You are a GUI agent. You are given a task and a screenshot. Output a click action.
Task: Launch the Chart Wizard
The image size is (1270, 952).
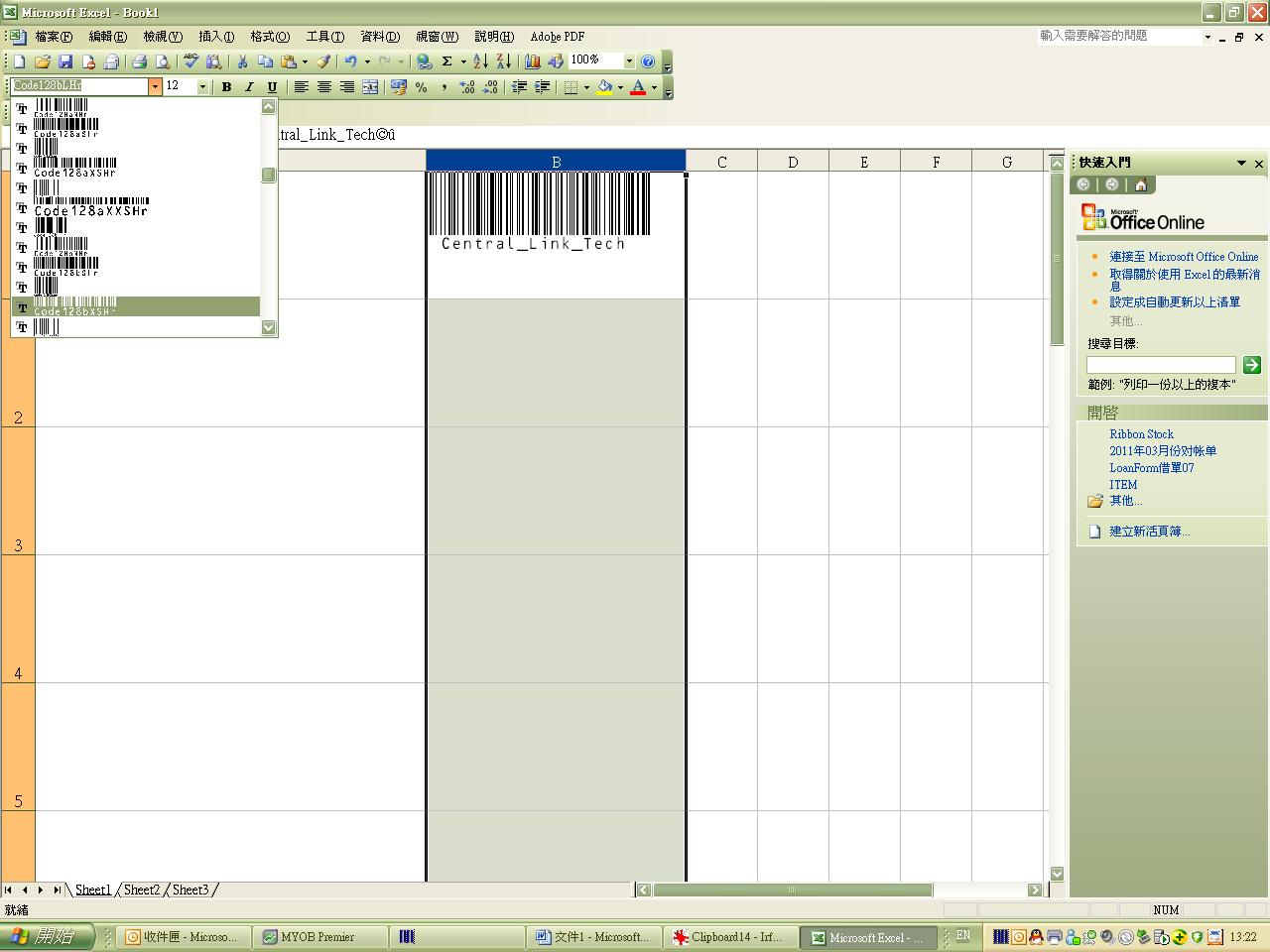click(533, 61)
